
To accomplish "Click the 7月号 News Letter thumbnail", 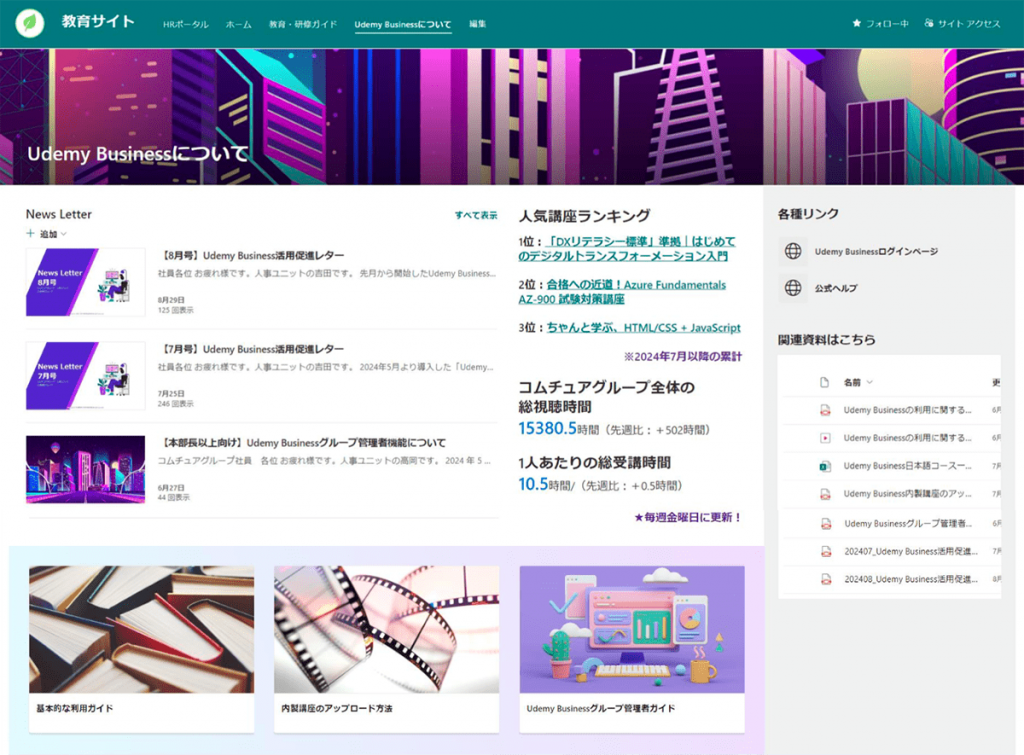I will tap(86, 376).
